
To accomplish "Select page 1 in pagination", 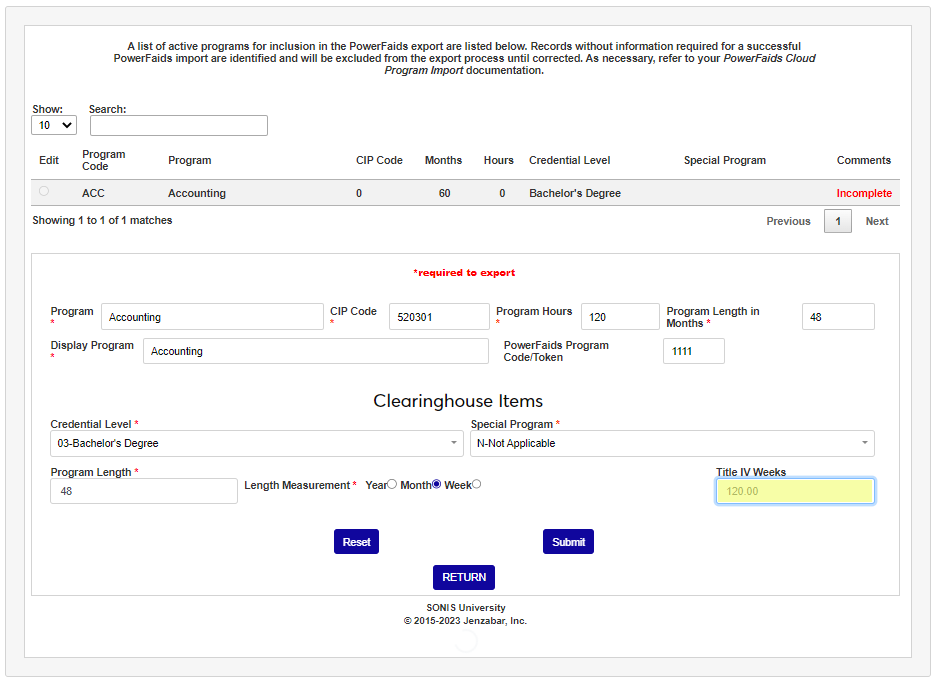I will [837, 221].
